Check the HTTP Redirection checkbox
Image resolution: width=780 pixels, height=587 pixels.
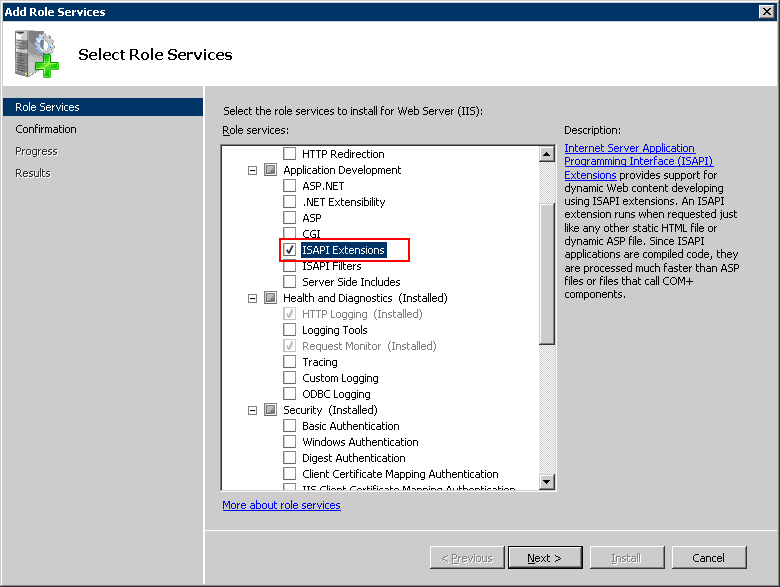pyautogui.click(x=290, y=153)
